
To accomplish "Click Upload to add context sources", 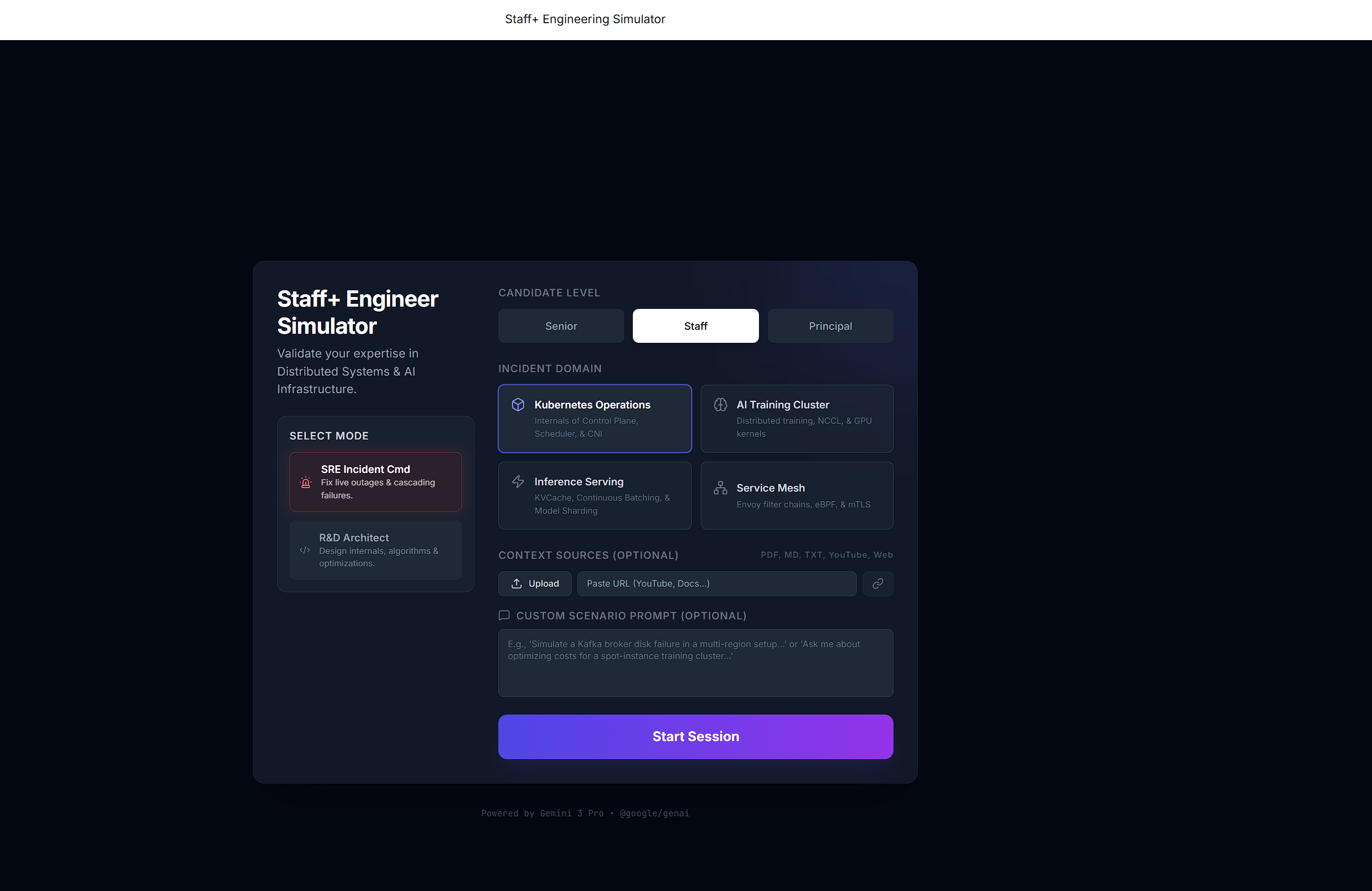I will [534, 583].
